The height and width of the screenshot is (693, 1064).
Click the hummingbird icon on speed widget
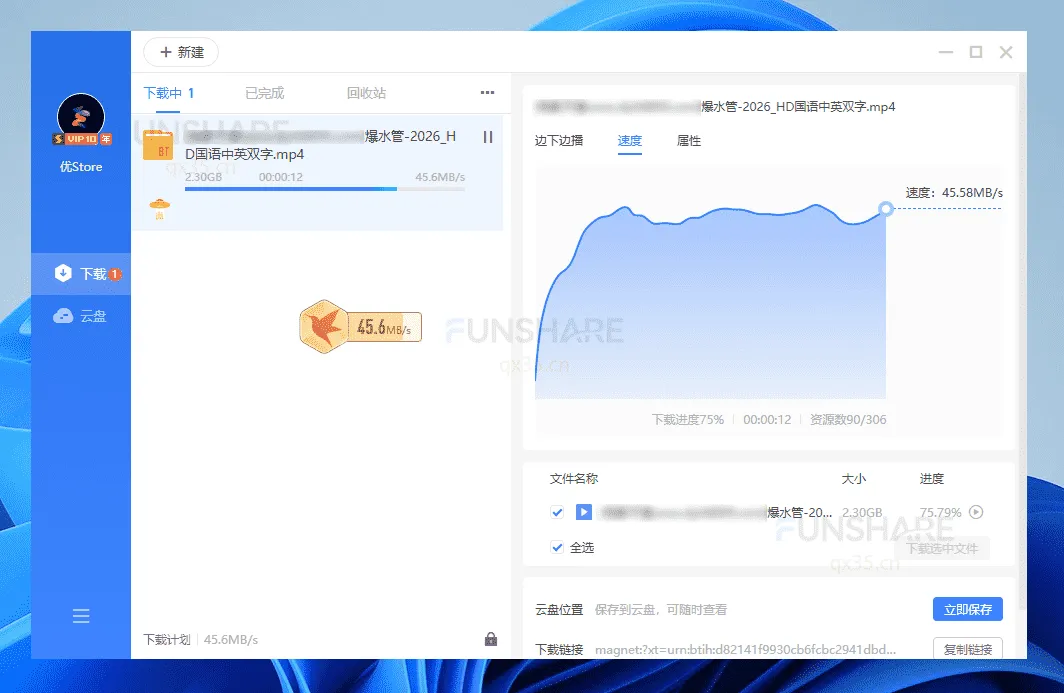[324, 326]
